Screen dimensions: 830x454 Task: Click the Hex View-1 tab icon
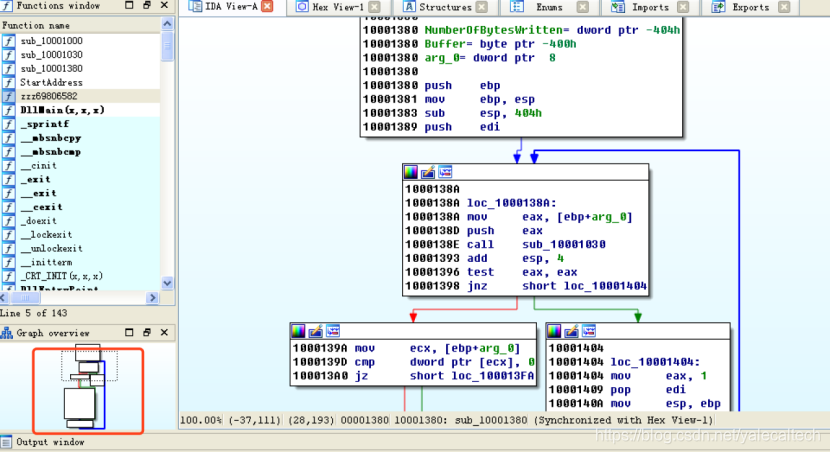(302, 6)
